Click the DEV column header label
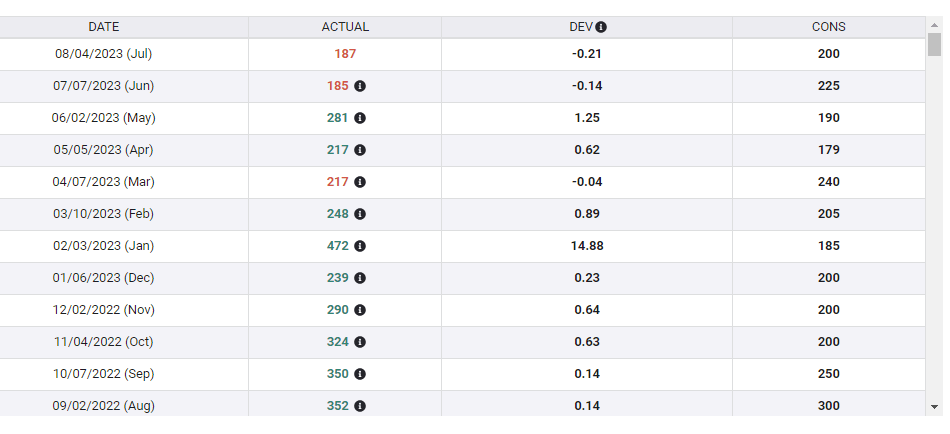 (x=581, y=27)
